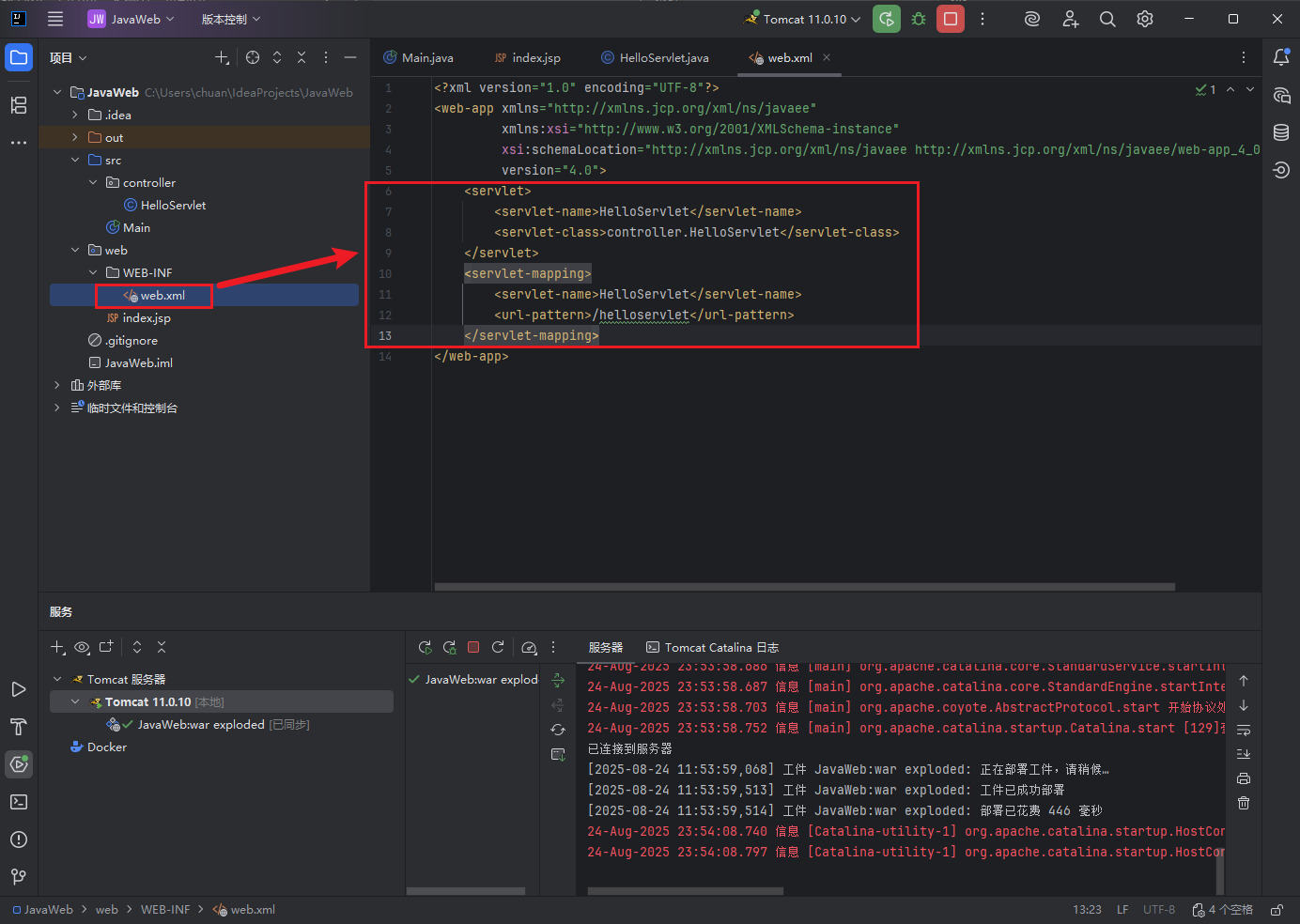Screen dimensions: 1300x924
Task: Collapse the WEB-INF folder
Action: (x=93, y=272)
